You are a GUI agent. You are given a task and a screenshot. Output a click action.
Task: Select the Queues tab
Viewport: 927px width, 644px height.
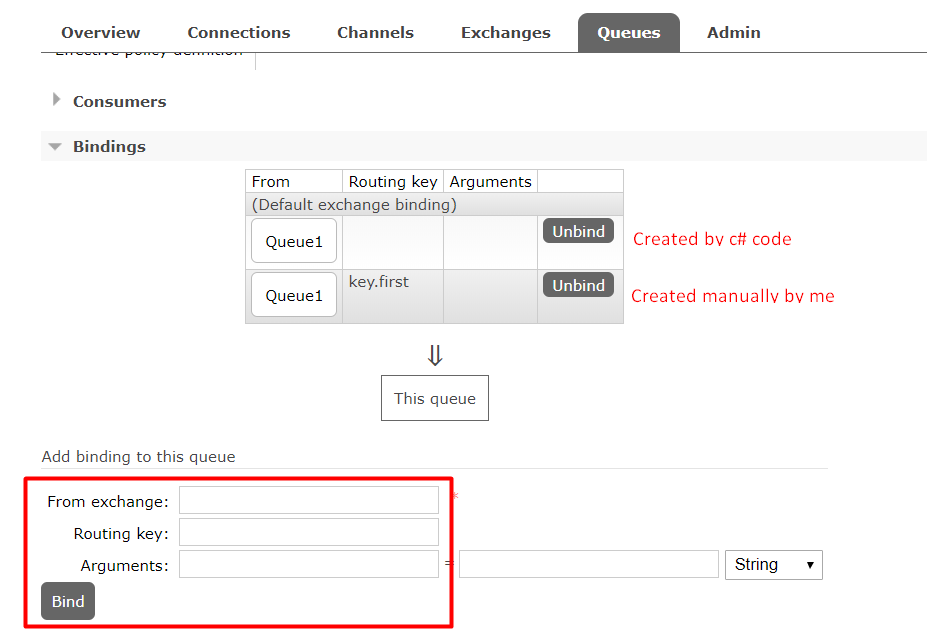point(628,32)
